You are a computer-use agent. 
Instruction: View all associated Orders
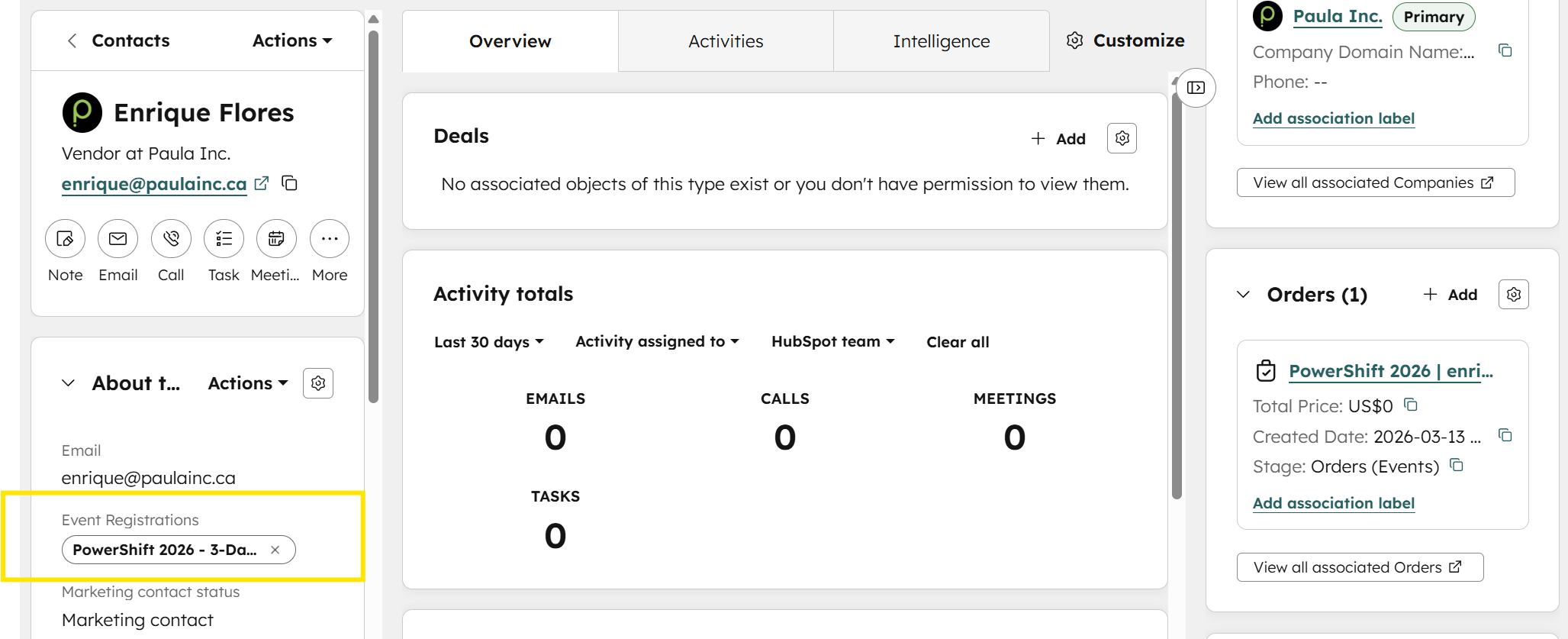(1360, 567)
